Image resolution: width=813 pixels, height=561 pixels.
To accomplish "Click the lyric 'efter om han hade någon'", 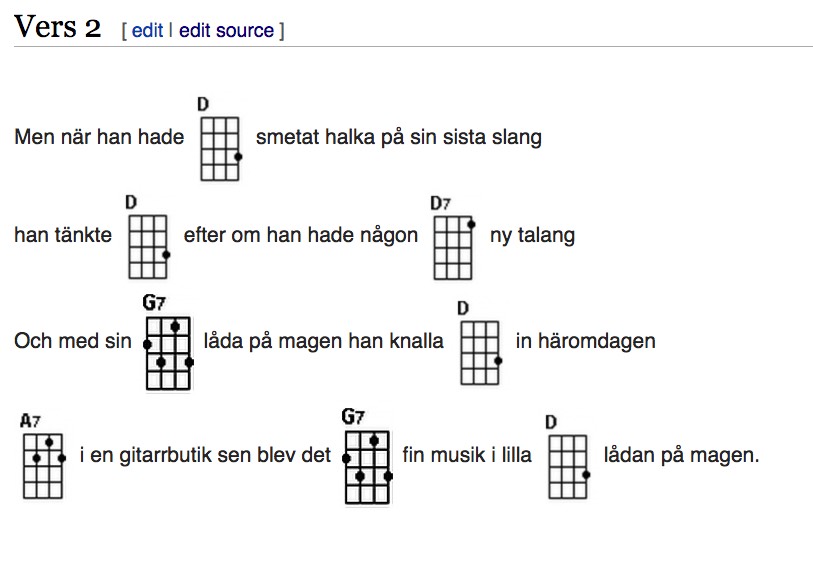I will 301,235.
